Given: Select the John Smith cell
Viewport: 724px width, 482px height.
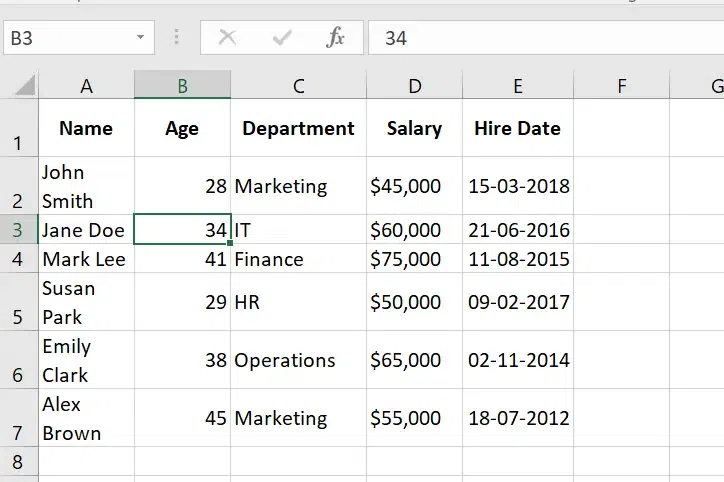Looking at the screenshot, I should coord(86,186).
